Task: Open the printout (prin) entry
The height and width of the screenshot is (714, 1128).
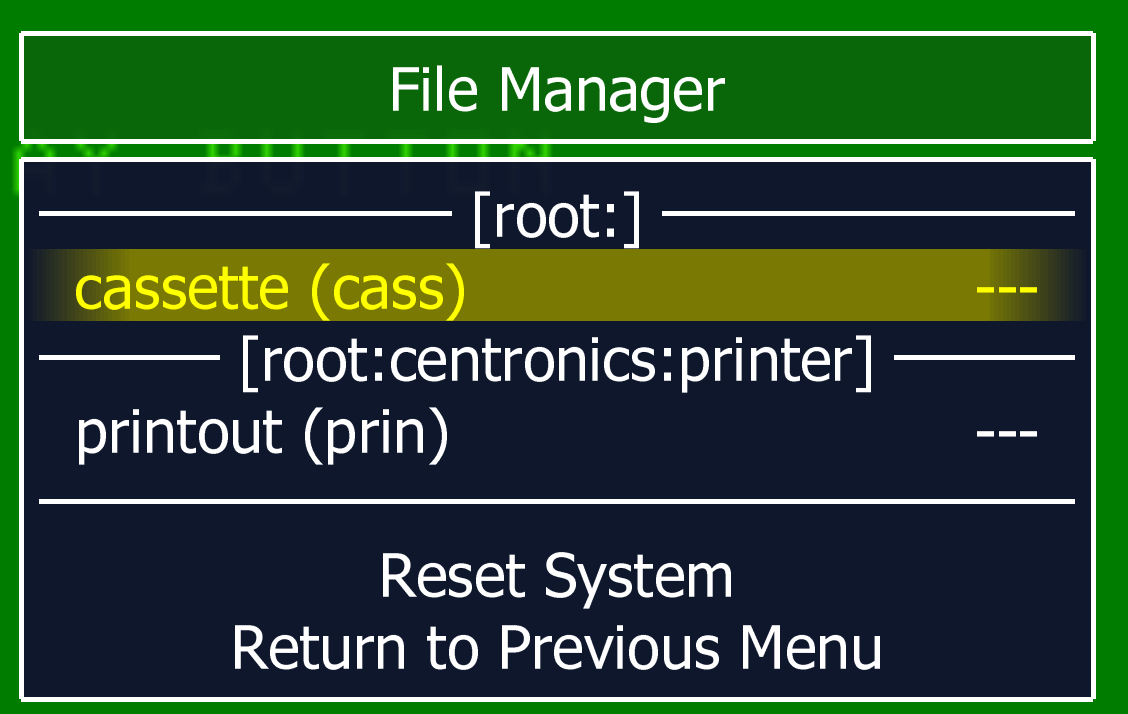Action: [557, 431]
